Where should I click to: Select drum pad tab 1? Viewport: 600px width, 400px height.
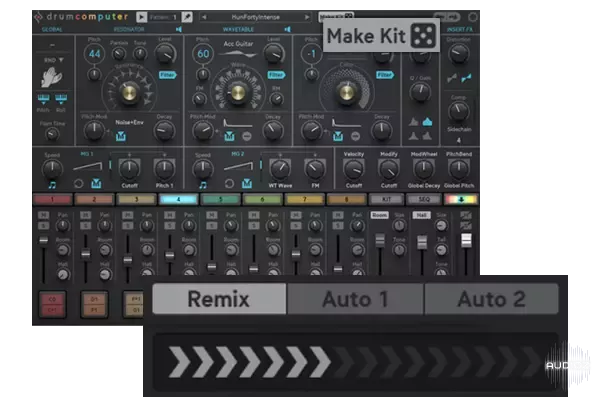click(x=52, y=199)
